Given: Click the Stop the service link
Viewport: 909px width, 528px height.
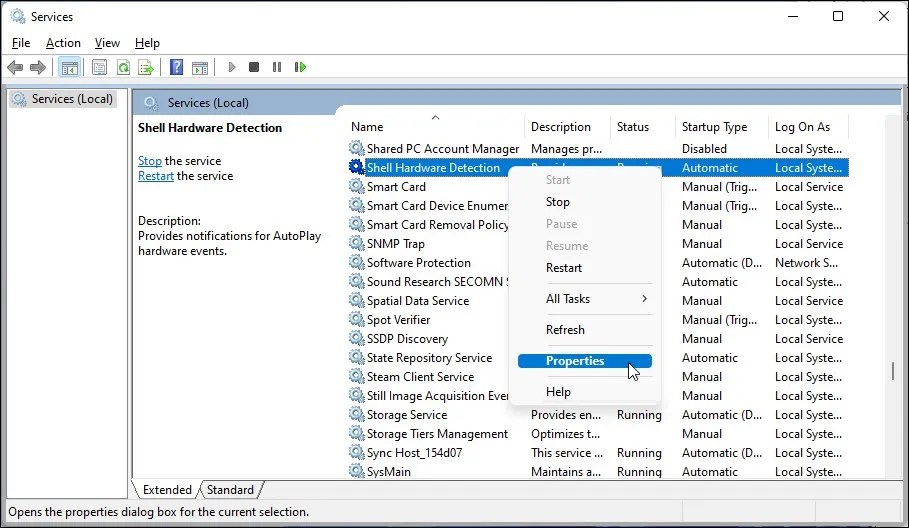Looking at the screenshot, I should (x=150, y=161).
